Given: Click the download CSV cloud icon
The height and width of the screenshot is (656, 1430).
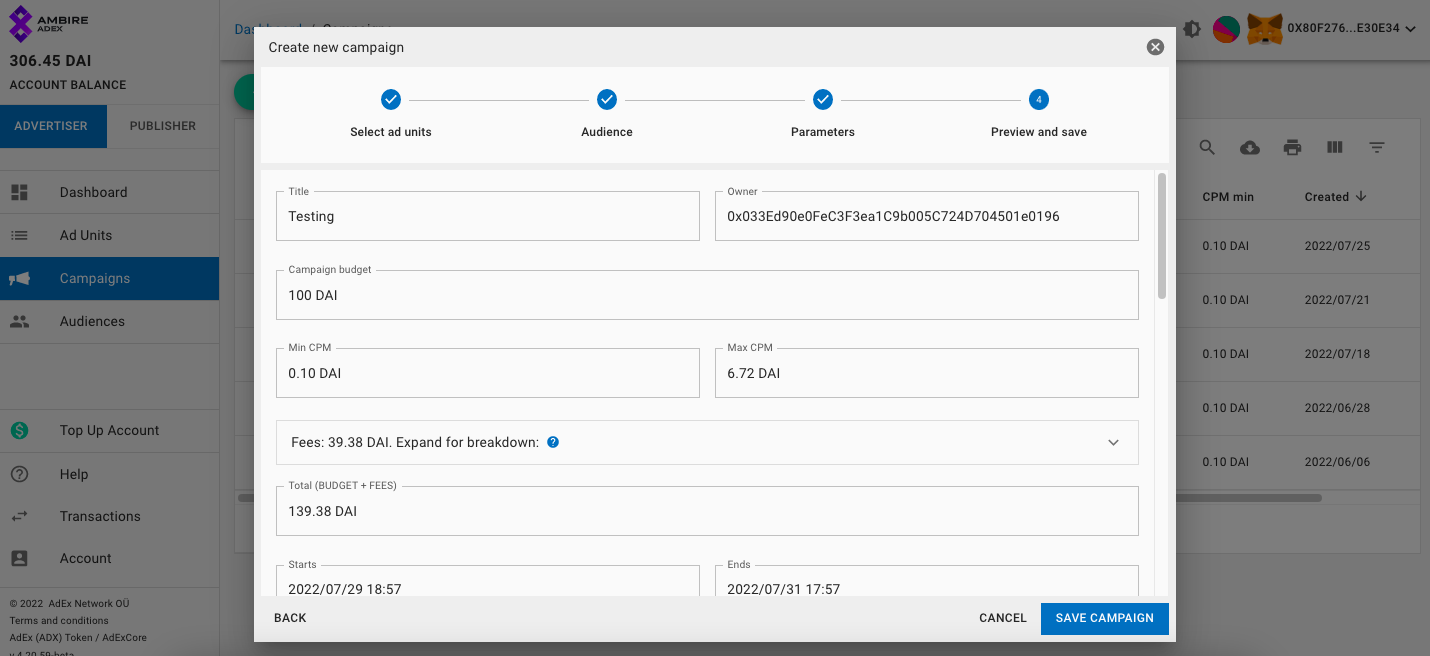Looking at the screenshot, I should [x=1250, y=147].
